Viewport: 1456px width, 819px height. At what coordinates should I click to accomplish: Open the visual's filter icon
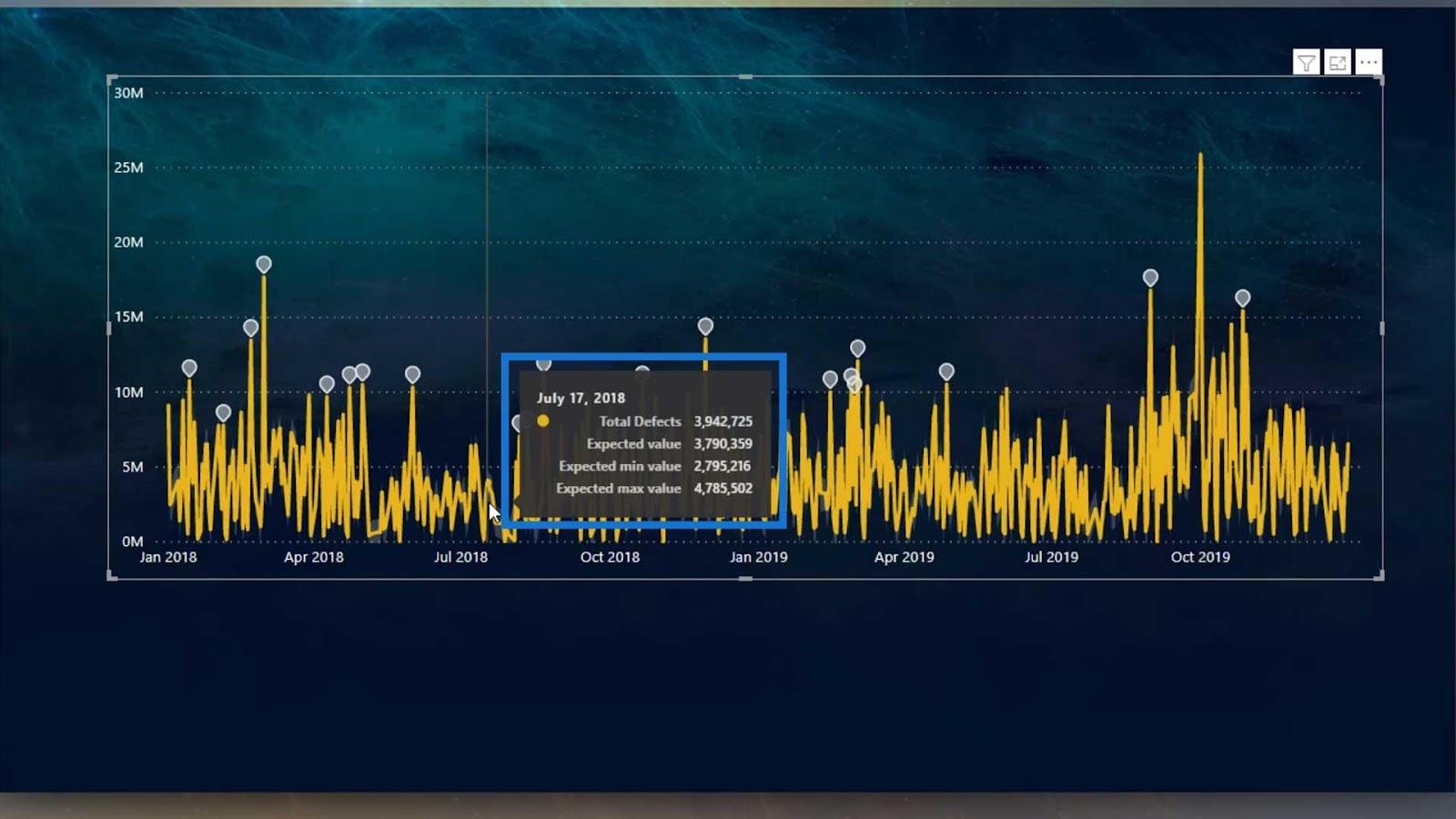1306,63
